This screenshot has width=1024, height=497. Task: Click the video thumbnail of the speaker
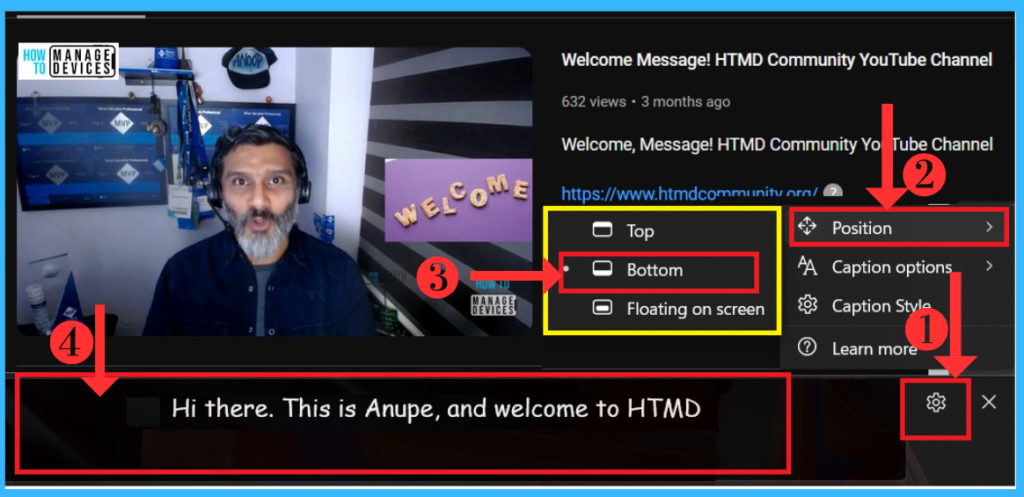click(274, 191)
